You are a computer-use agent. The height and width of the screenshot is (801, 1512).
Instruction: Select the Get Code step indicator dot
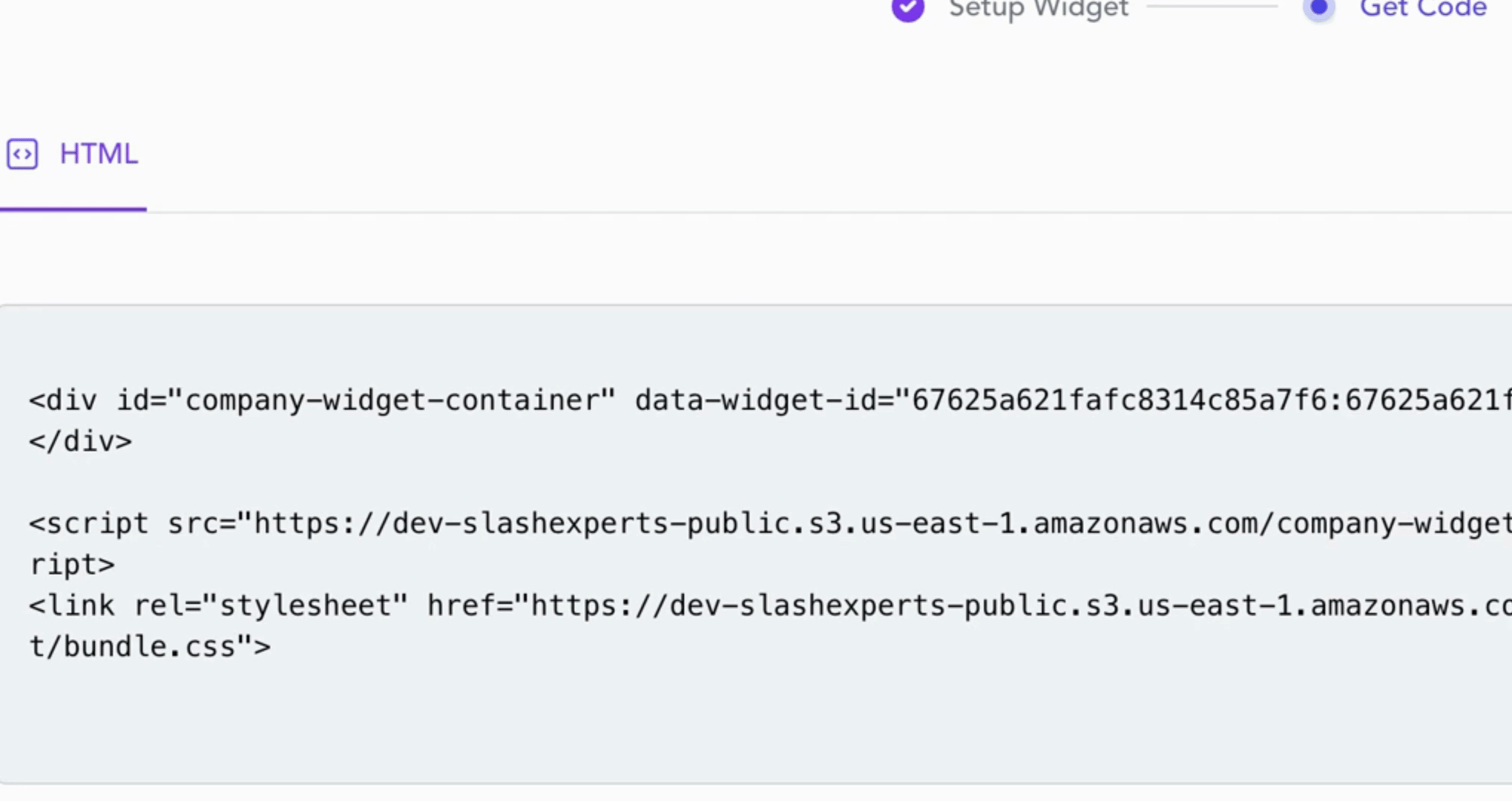click(x=1319, y=9)
